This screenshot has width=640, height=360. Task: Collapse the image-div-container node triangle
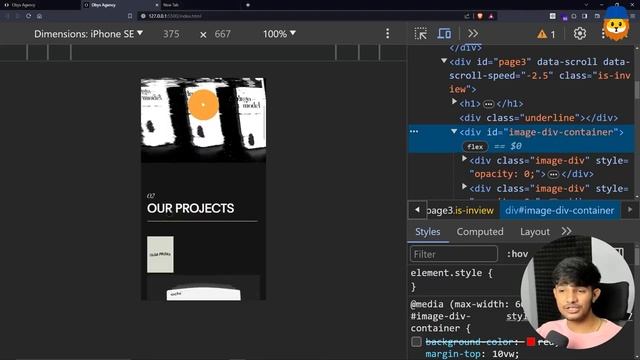pos(454,131)
